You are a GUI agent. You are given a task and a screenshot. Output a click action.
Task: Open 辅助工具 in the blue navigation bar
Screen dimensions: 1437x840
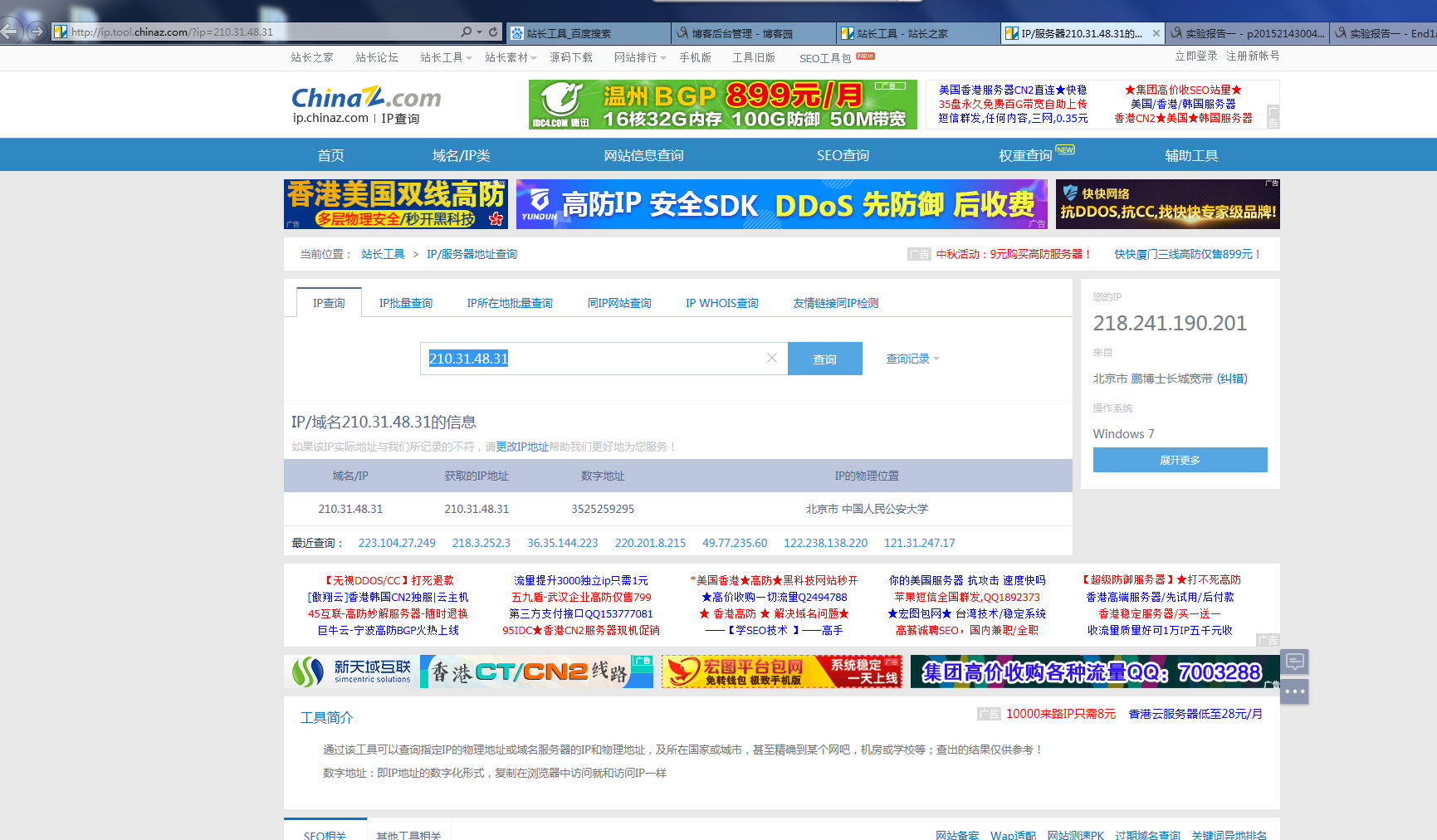[1191, 155]
